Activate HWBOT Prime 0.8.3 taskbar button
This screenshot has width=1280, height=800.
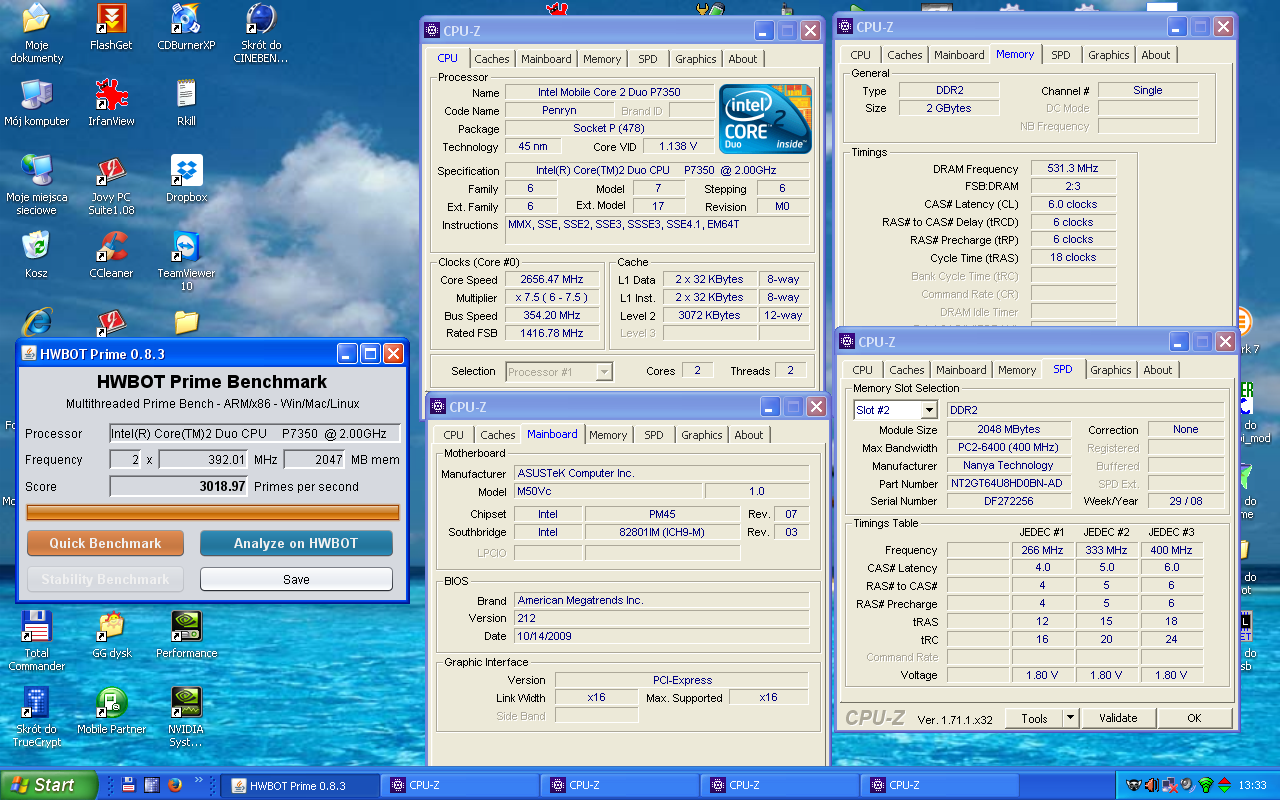[x=299, y=785]
